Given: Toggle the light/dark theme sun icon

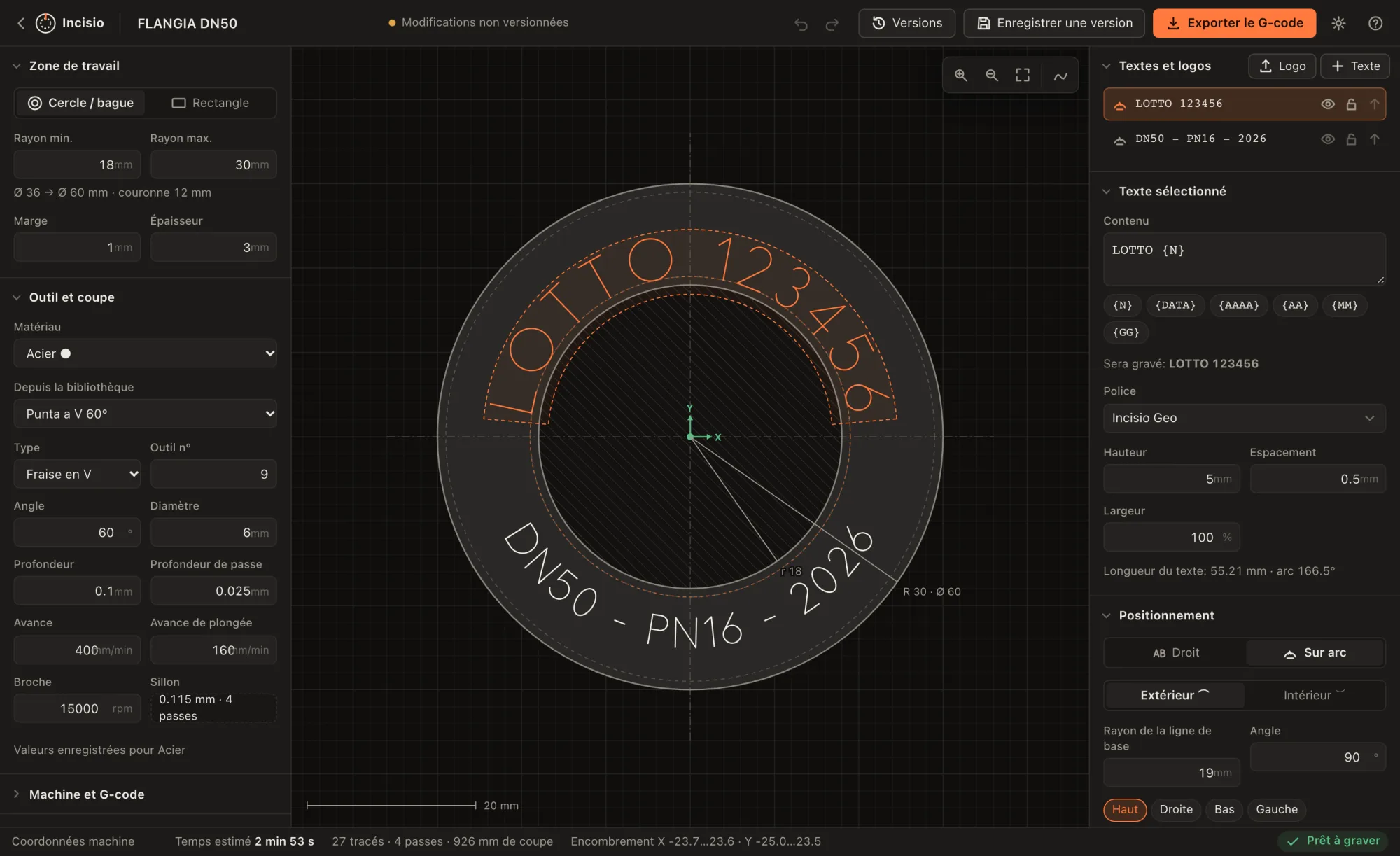Looking at the screenshot, I should pos(1338,23).
